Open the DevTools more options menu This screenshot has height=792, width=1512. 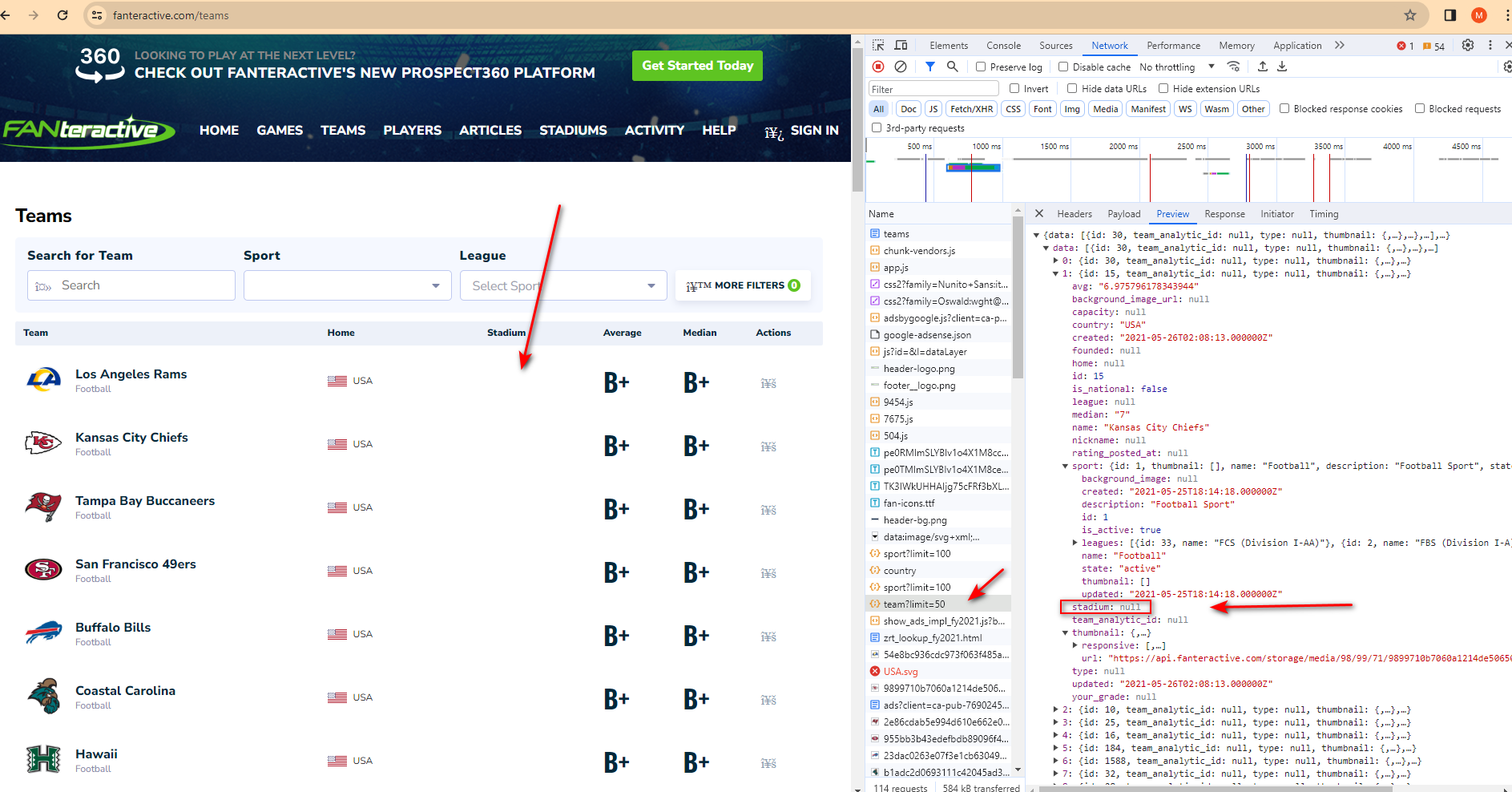coord(1490,45)
